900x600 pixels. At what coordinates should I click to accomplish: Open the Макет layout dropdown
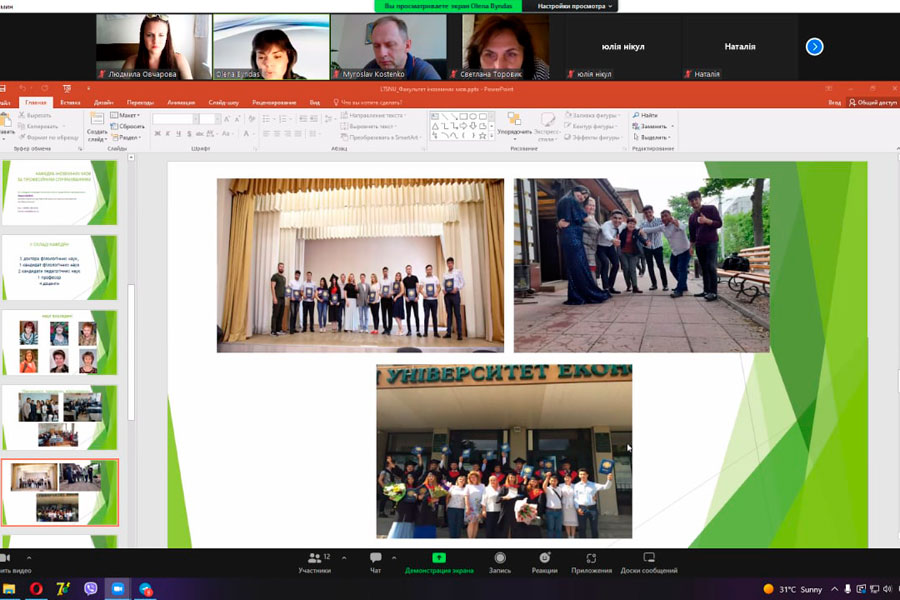click(129, 116)
